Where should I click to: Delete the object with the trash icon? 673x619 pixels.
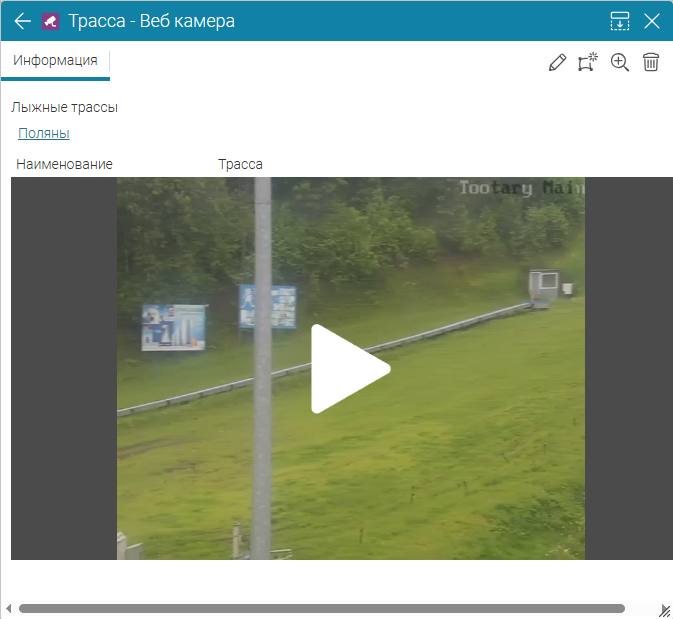pyautogui.click(x=651, y=62)
